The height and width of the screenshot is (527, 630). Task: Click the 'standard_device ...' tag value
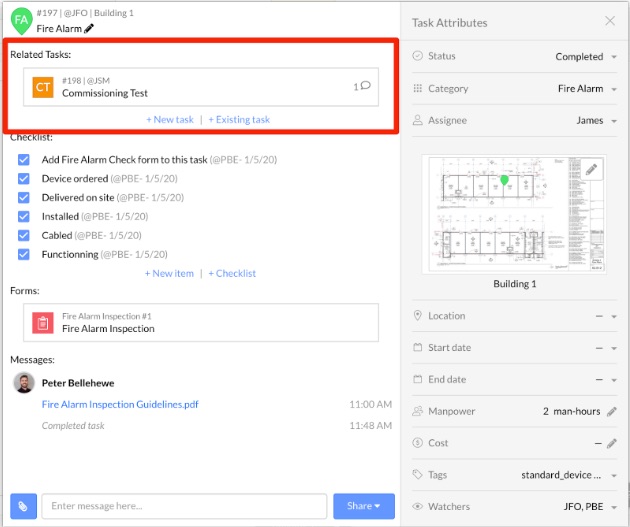(x=561, y=475)
